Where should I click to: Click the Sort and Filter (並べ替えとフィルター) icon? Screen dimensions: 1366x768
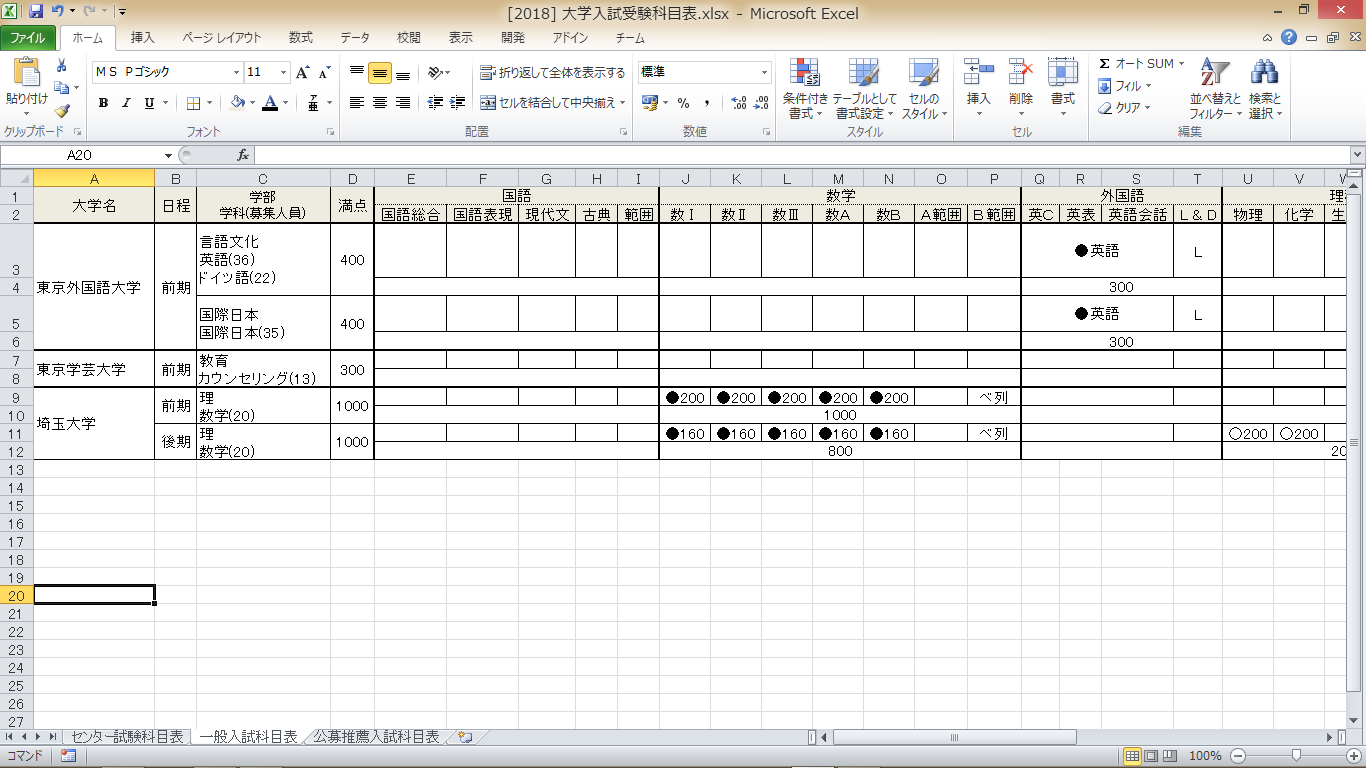pos(1214,88)
